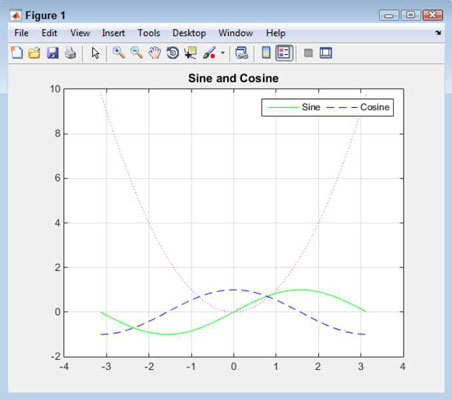Activate the Zoom In tool
This screenshot has height=400, width=452.
click(x=119, y=53)
